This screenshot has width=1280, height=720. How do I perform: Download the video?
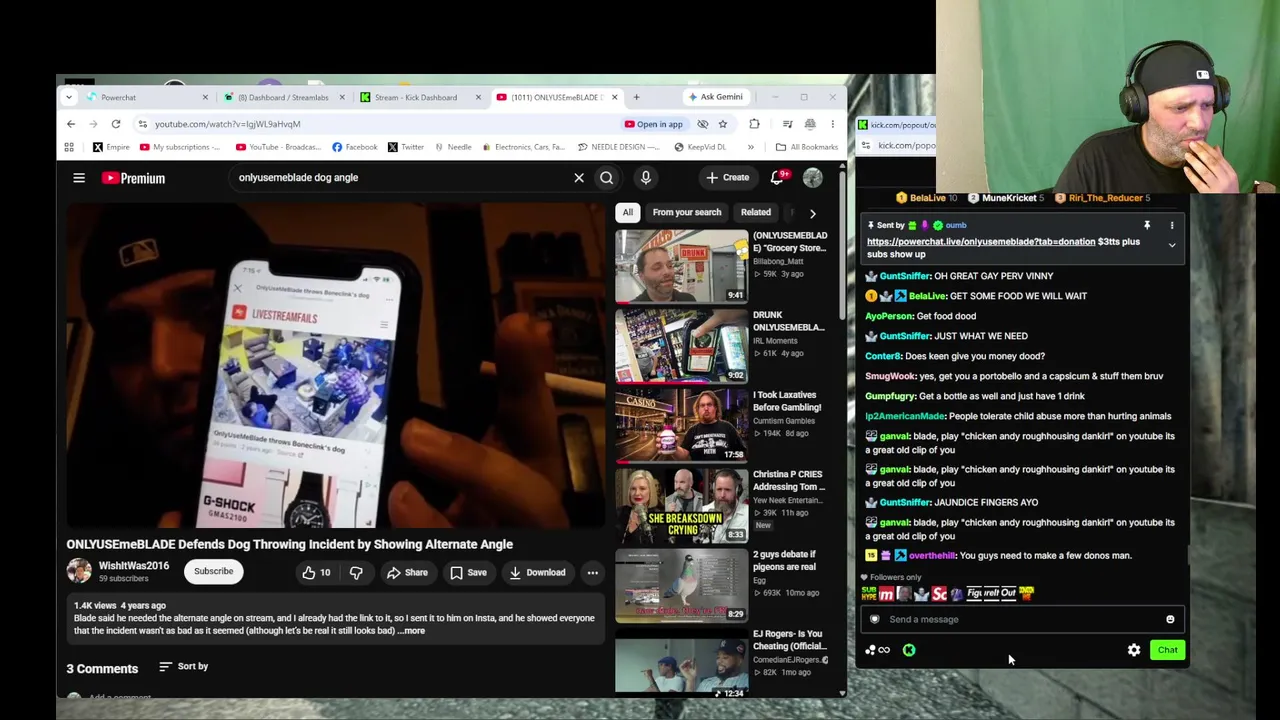point(537,572)
